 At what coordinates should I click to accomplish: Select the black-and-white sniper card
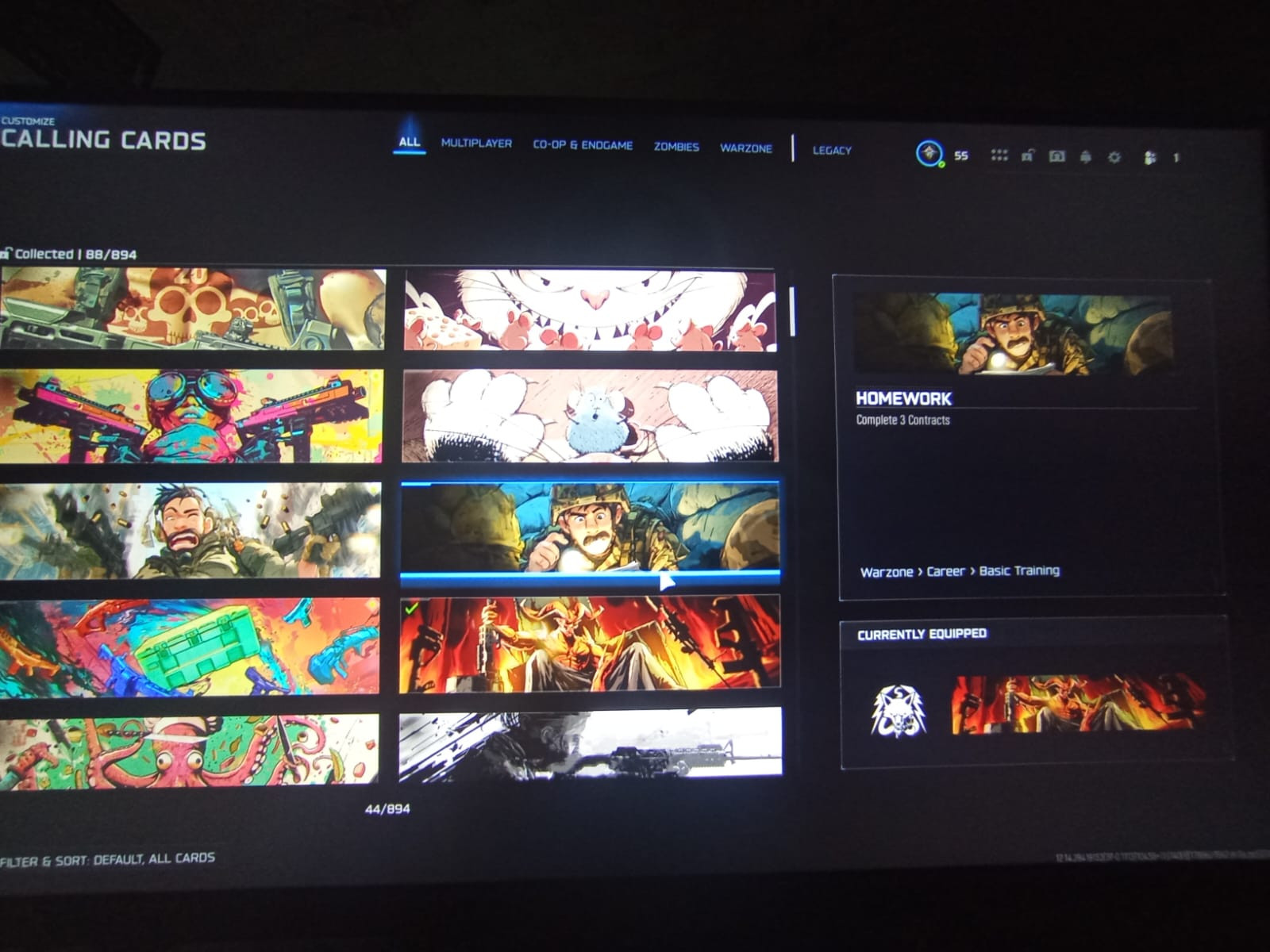tap(590, 743)
